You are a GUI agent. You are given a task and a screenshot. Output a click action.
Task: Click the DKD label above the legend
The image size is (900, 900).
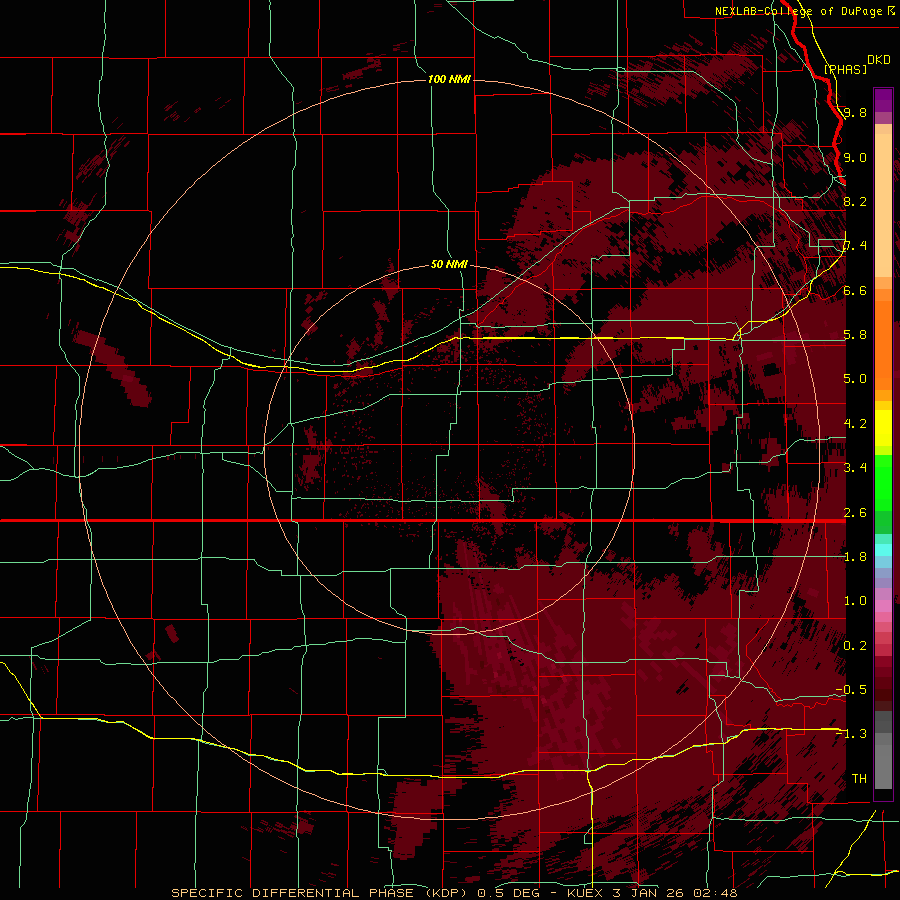tap(879, 60)
